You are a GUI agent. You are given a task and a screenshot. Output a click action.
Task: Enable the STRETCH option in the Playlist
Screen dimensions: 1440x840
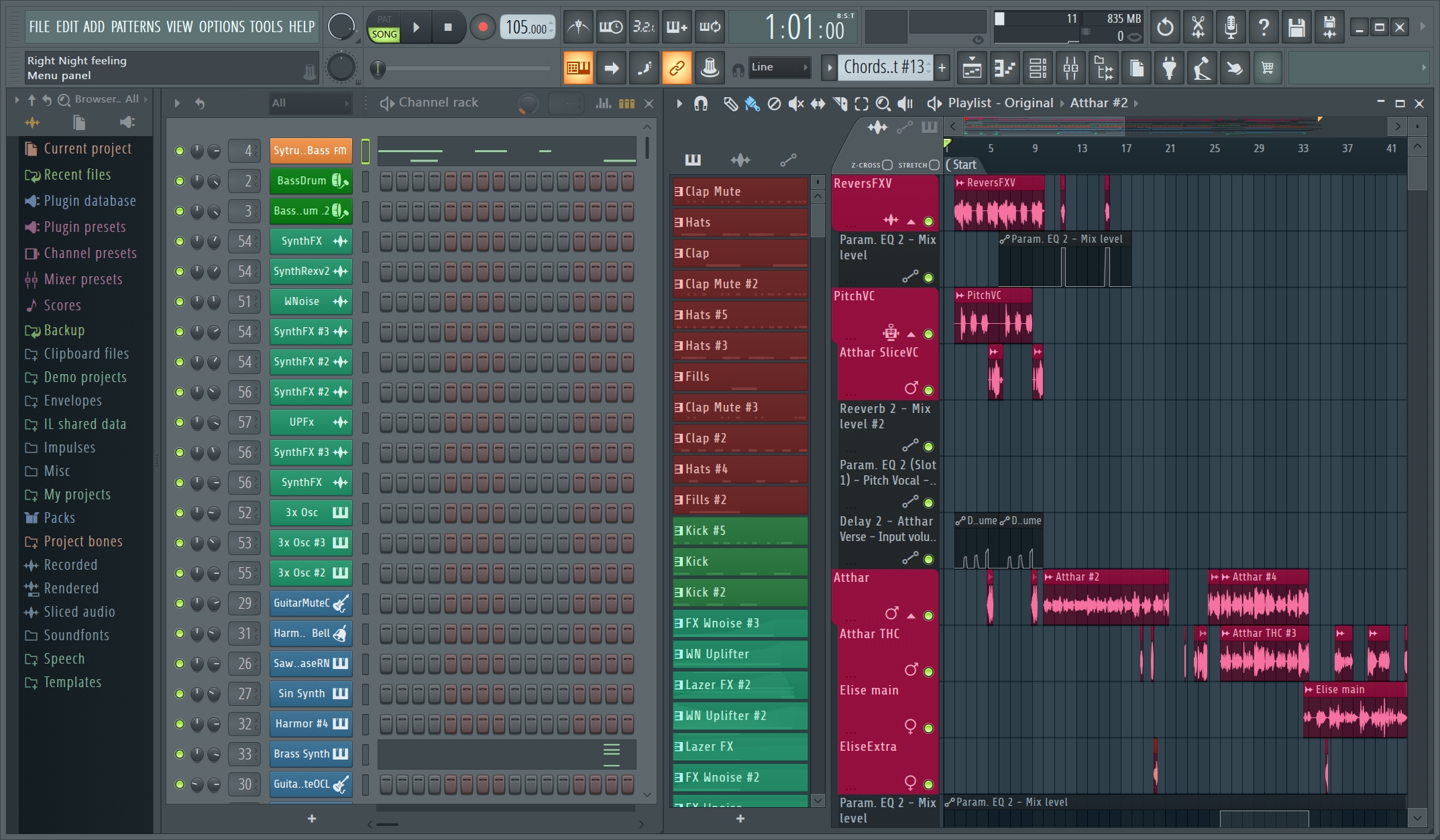(933, 164)
